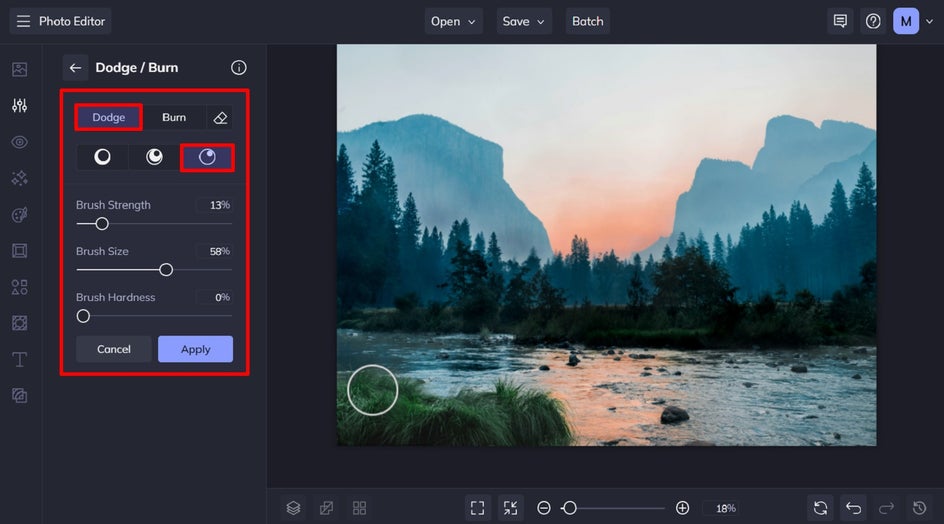Image resolution: width=944 pixels, height=524 pixels.
Task: Click the Brush Size 58% value field
Action: 214,251
